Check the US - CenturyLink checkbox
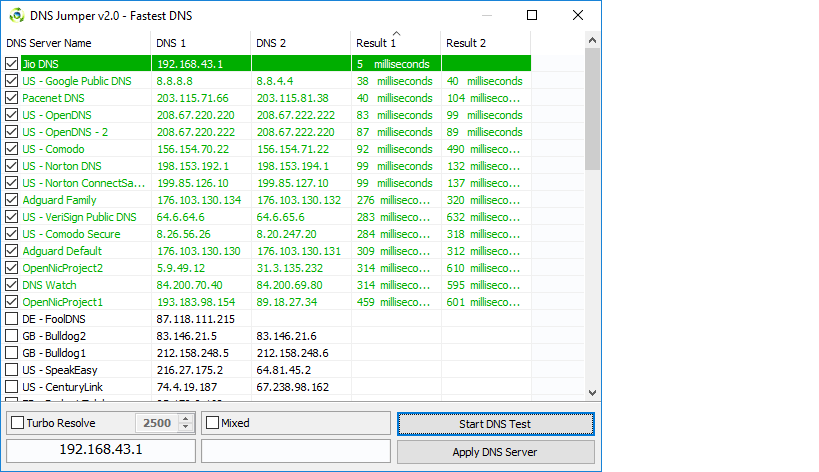 [x=11, y=387]
